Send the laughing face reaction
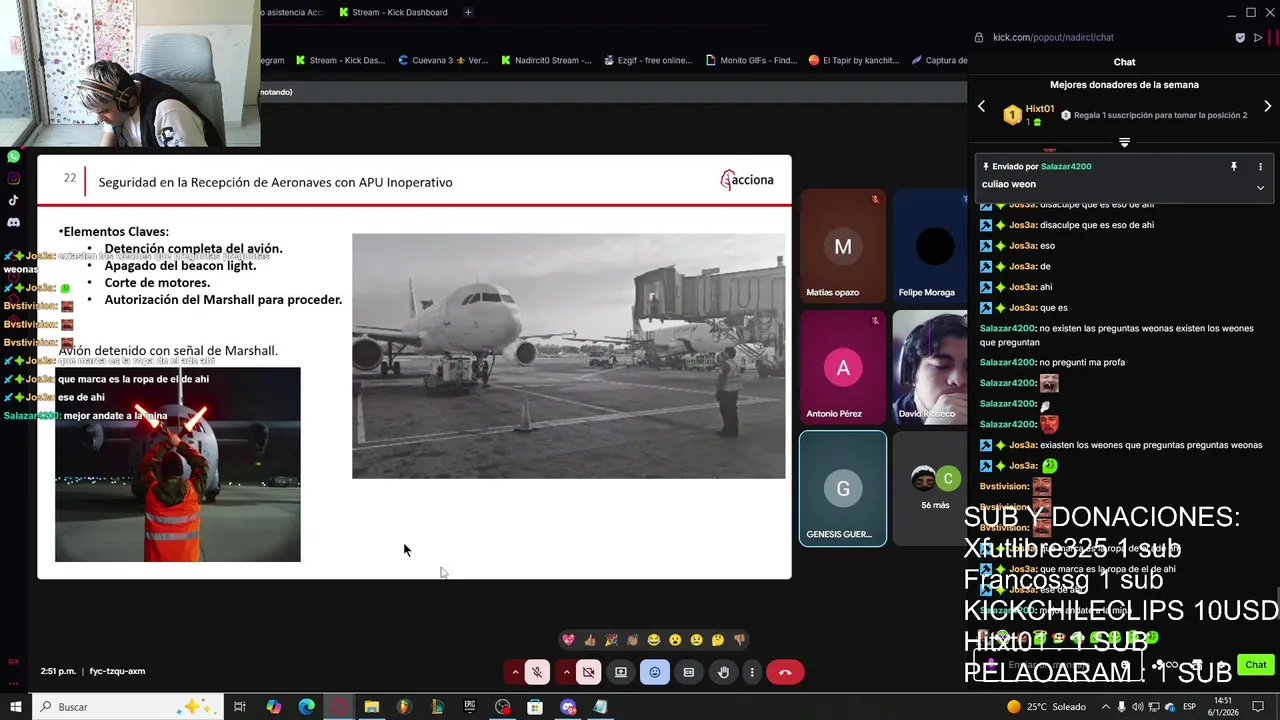 pos(654,640)
